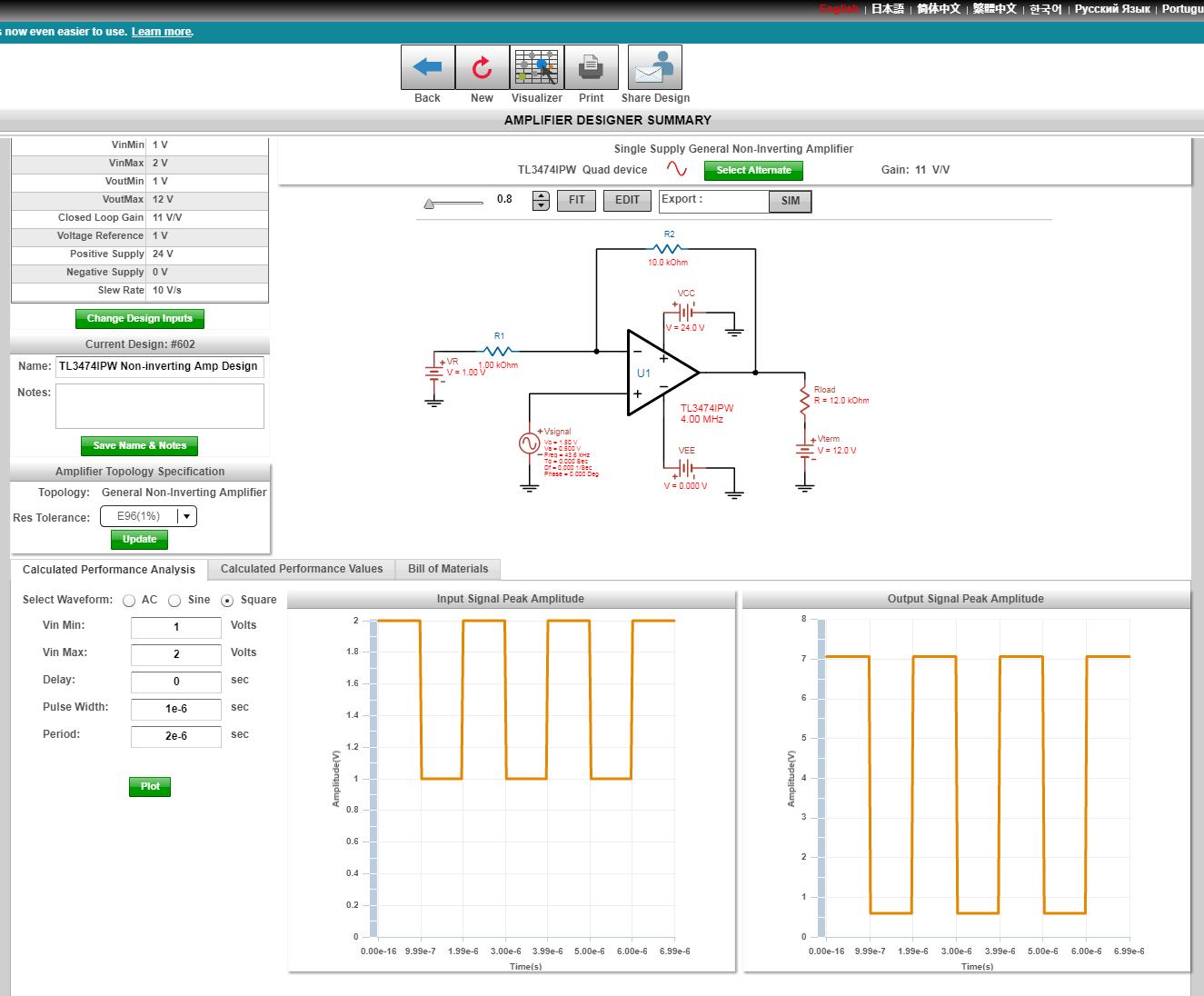Image resolution: width=1204 pixels, height=996 pixels.
Task: Select resistor R1 in the schematic
Action: (498, 350)
